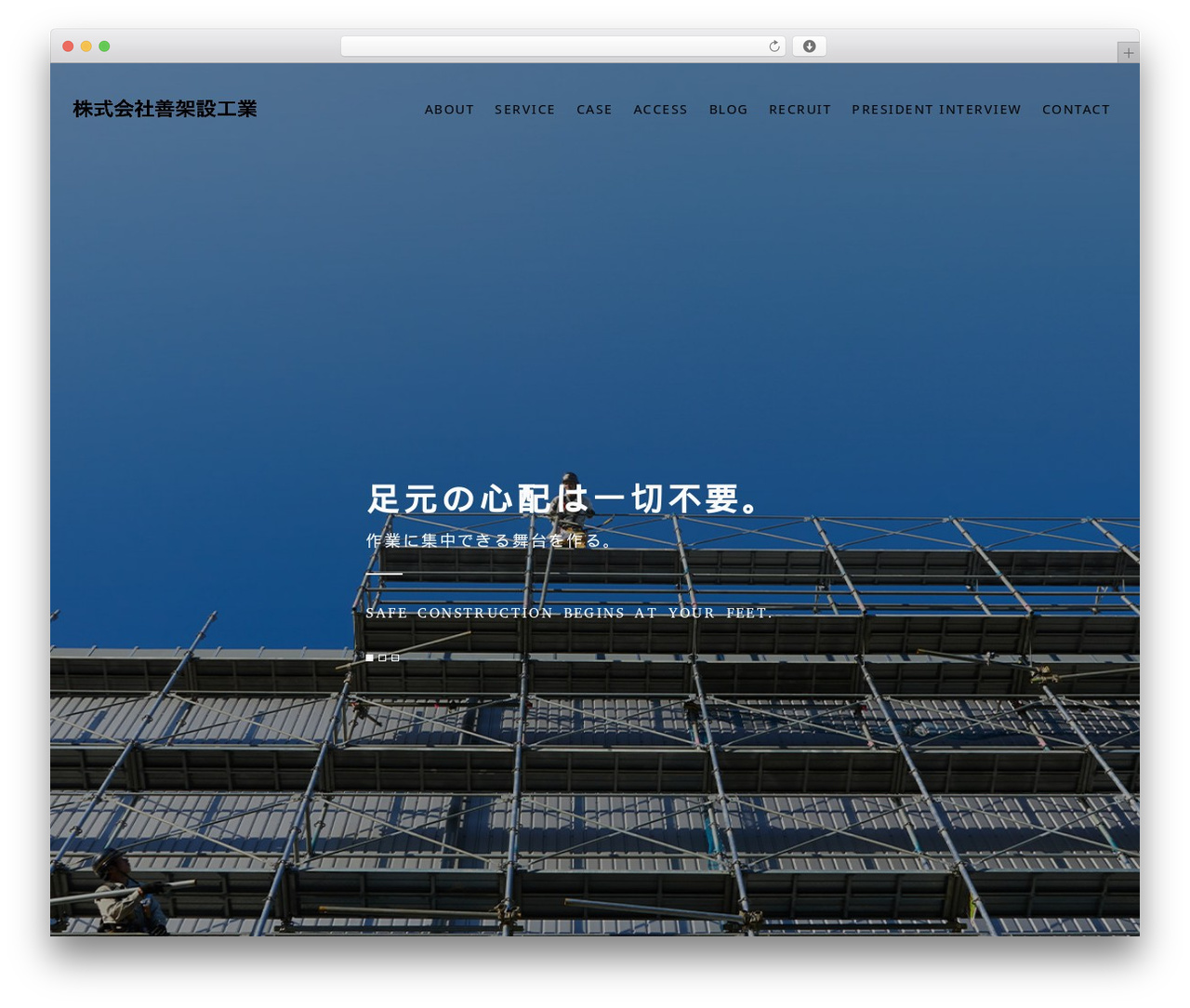
Task: Go to the SERVICE page
Action: [x=524, y=110]
